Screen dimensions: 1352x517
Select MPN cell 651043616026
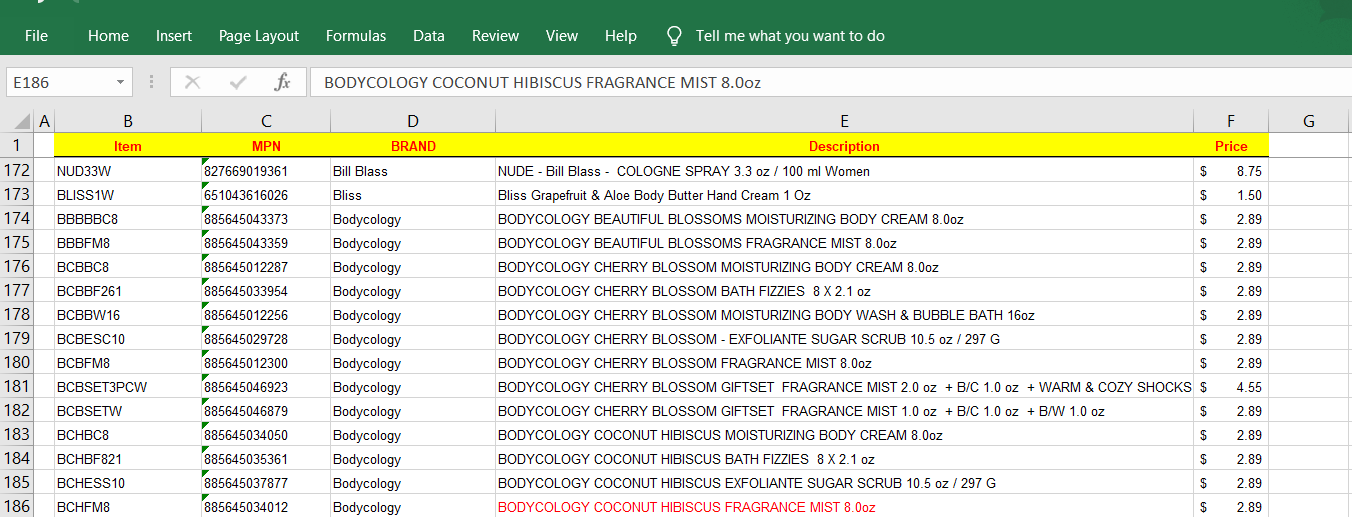click(x=266, y=195)
